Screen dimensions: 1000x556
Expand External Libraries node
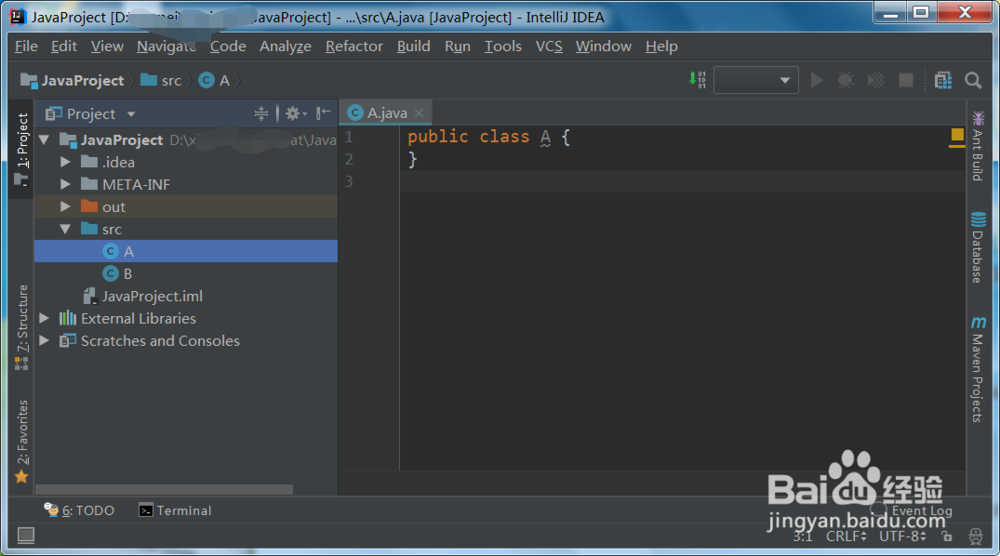(44, 318)
